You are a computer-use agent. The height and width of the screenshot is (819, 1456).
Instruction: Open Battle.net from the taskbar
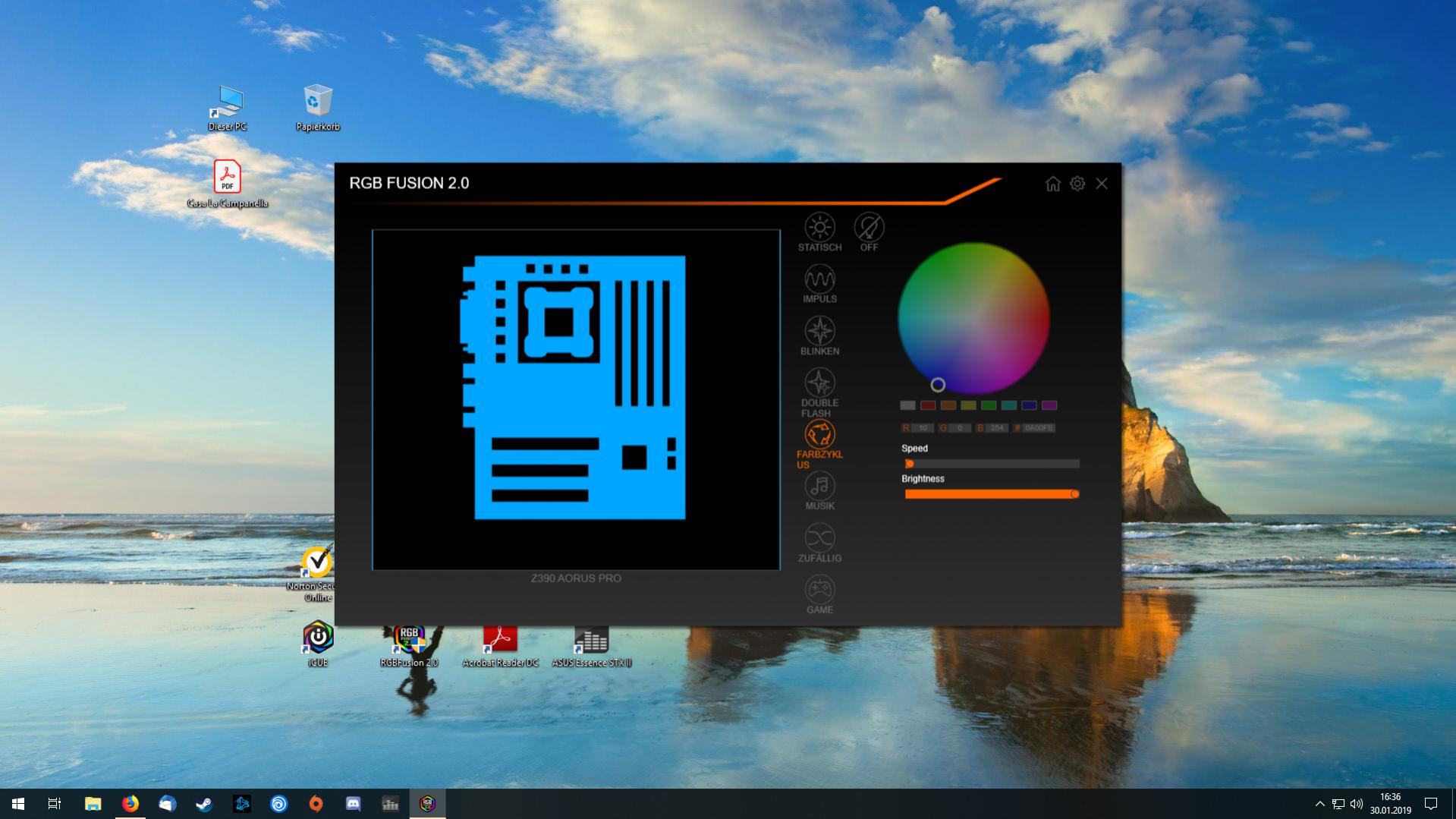tap(241, 804)
